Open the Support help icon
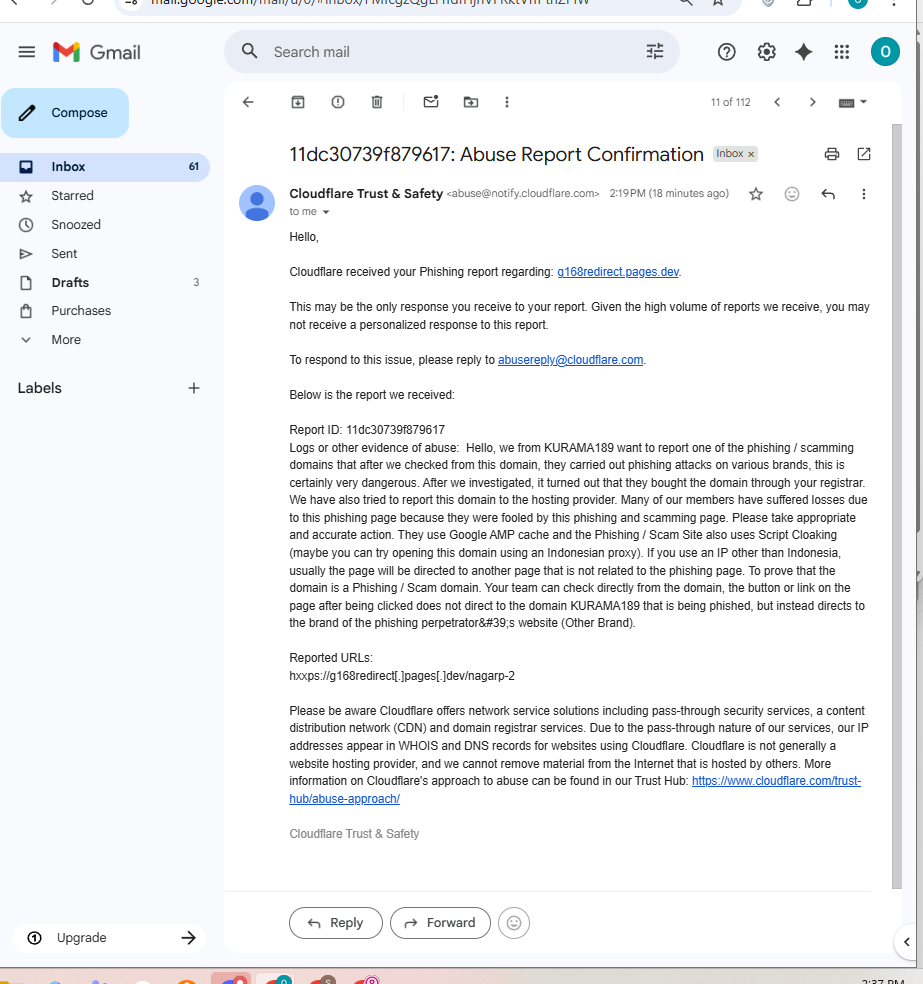This screenshot has width=923, height=984. [x=727, y=52]
